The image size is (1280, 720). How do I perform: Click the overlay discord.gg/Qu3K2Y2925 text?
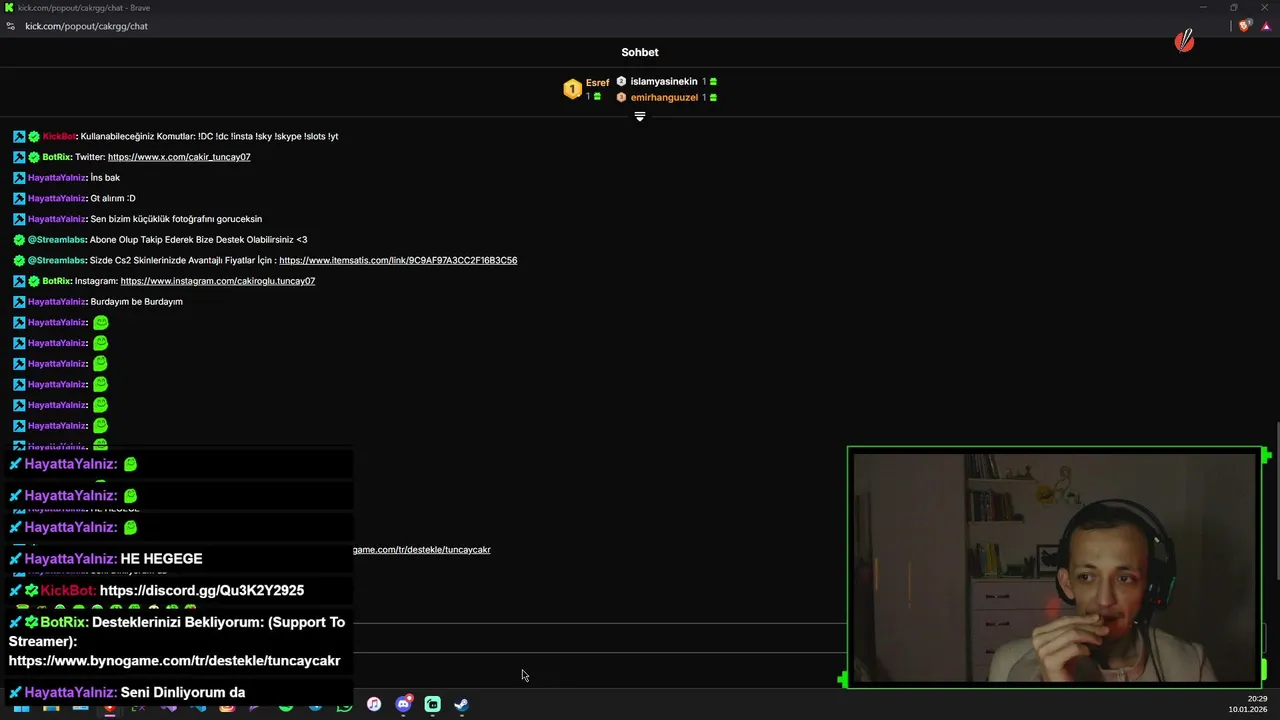(202, 591)
